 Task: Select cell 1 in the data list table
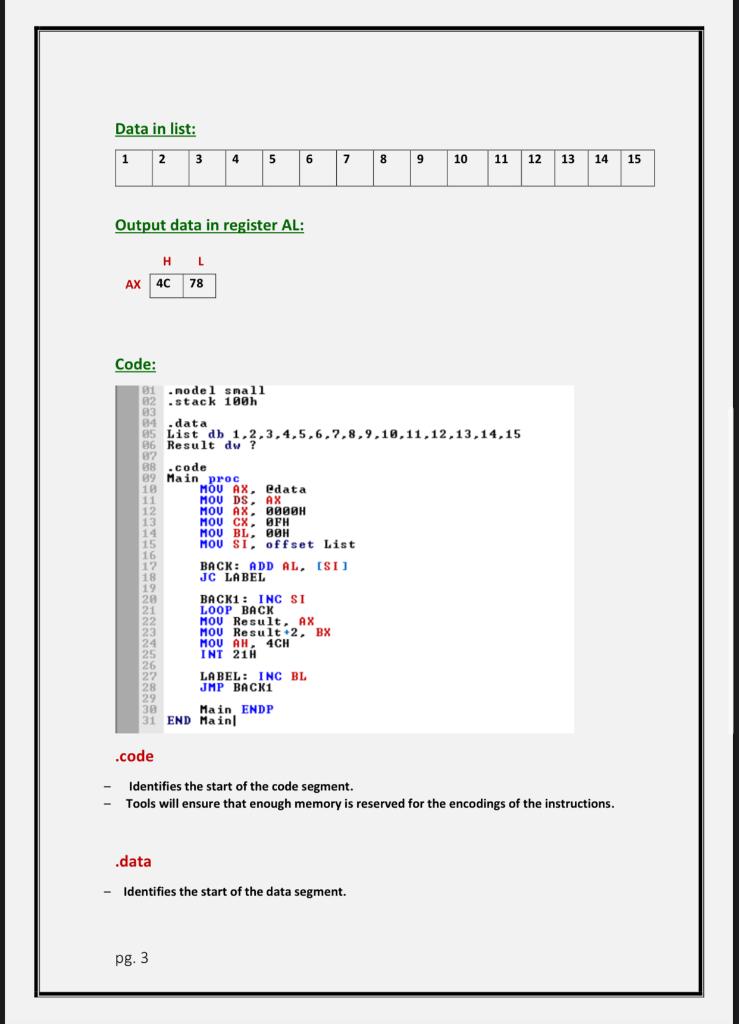pos(134,168)
